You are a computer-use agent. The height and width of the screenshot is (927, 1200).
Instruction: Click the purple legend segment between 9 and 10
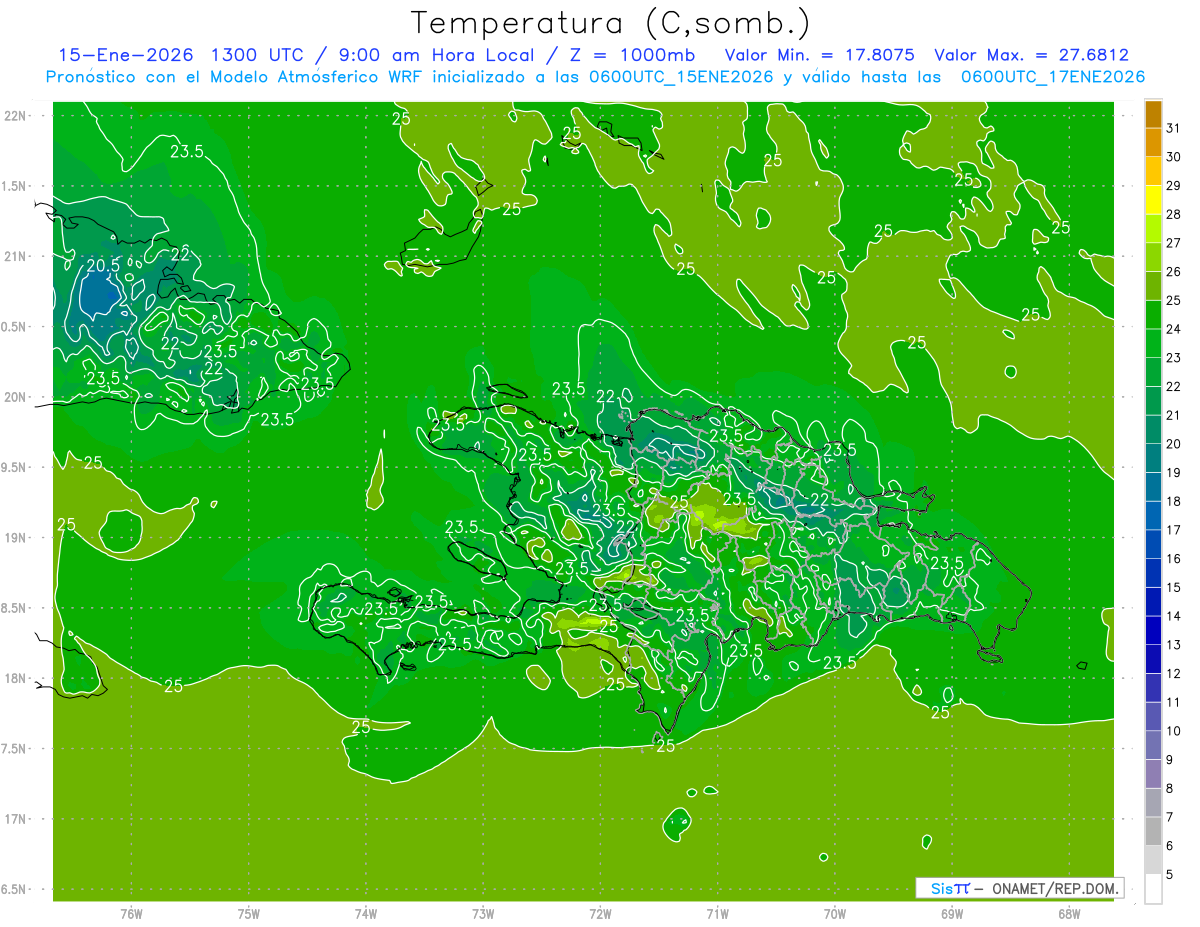(1153, 746)
